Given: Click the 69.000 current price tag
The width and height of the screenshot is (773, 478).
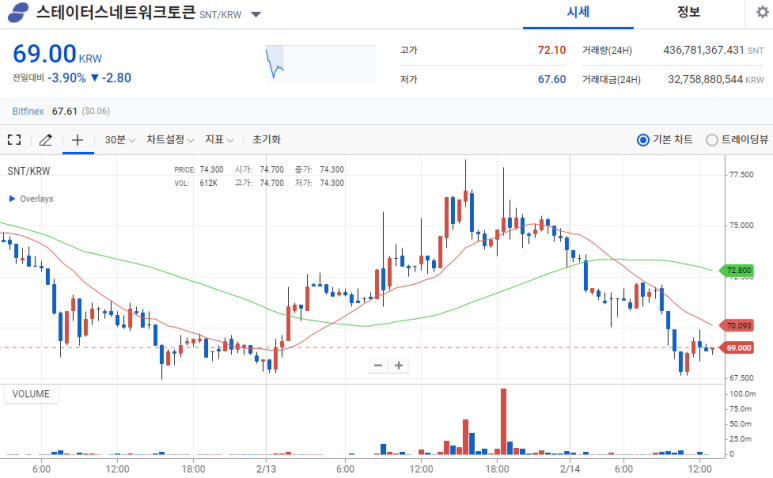Looking at the screenshot, I should pyautogui.click(x=737, y=347).
